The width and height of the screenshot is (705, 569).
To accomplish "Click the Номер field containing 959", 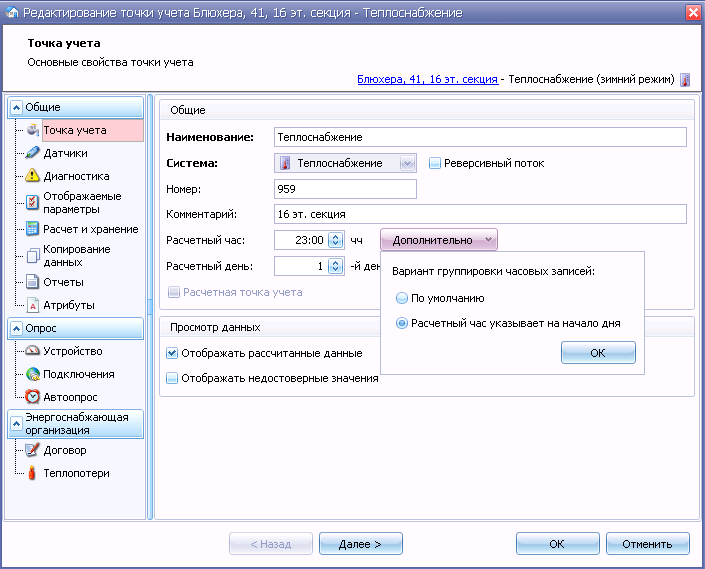I will click(345, 189).
